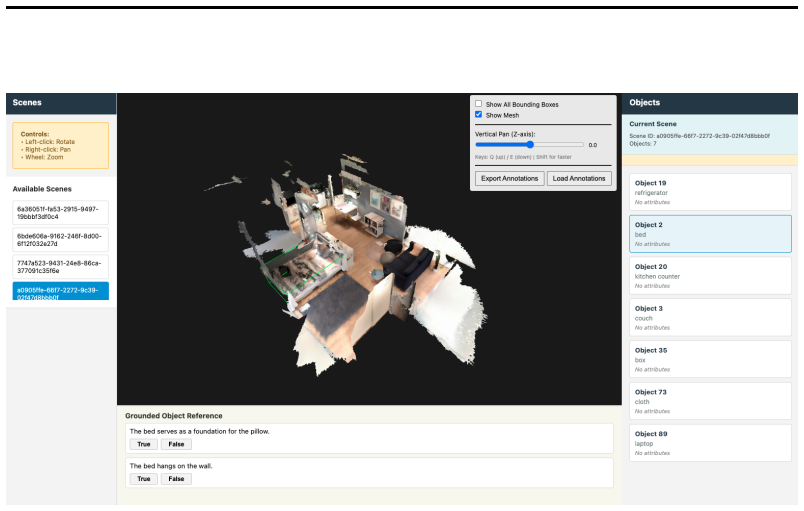Viewport: 804px width, 511px height.
Task: Select Object 19 refrigerator card
Action: pyautogui.click(x=710, y=192)
